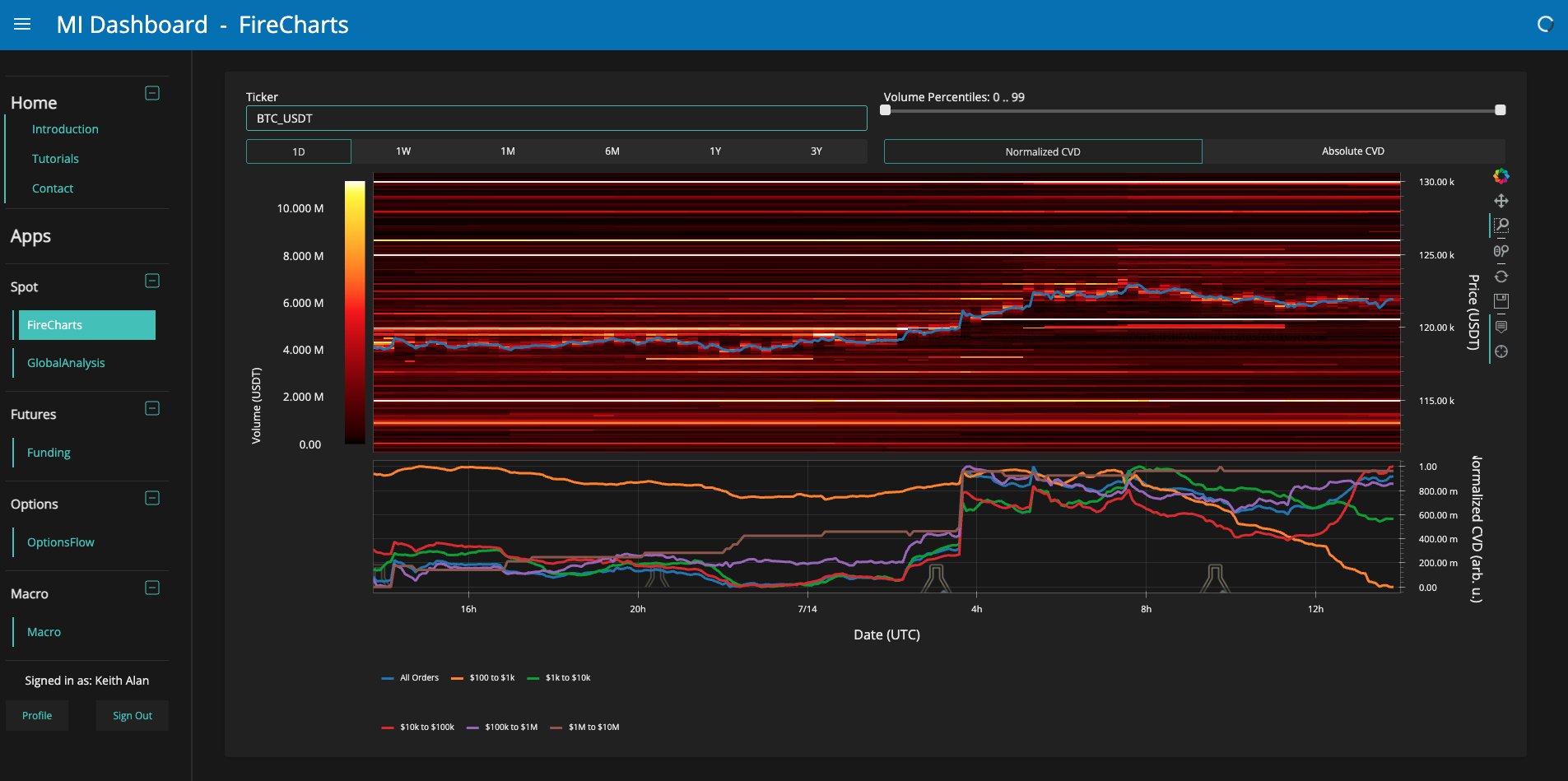Switch to Absolute CVD mode
This screenshot has width=1568, height=781.
click(1352, 151)
